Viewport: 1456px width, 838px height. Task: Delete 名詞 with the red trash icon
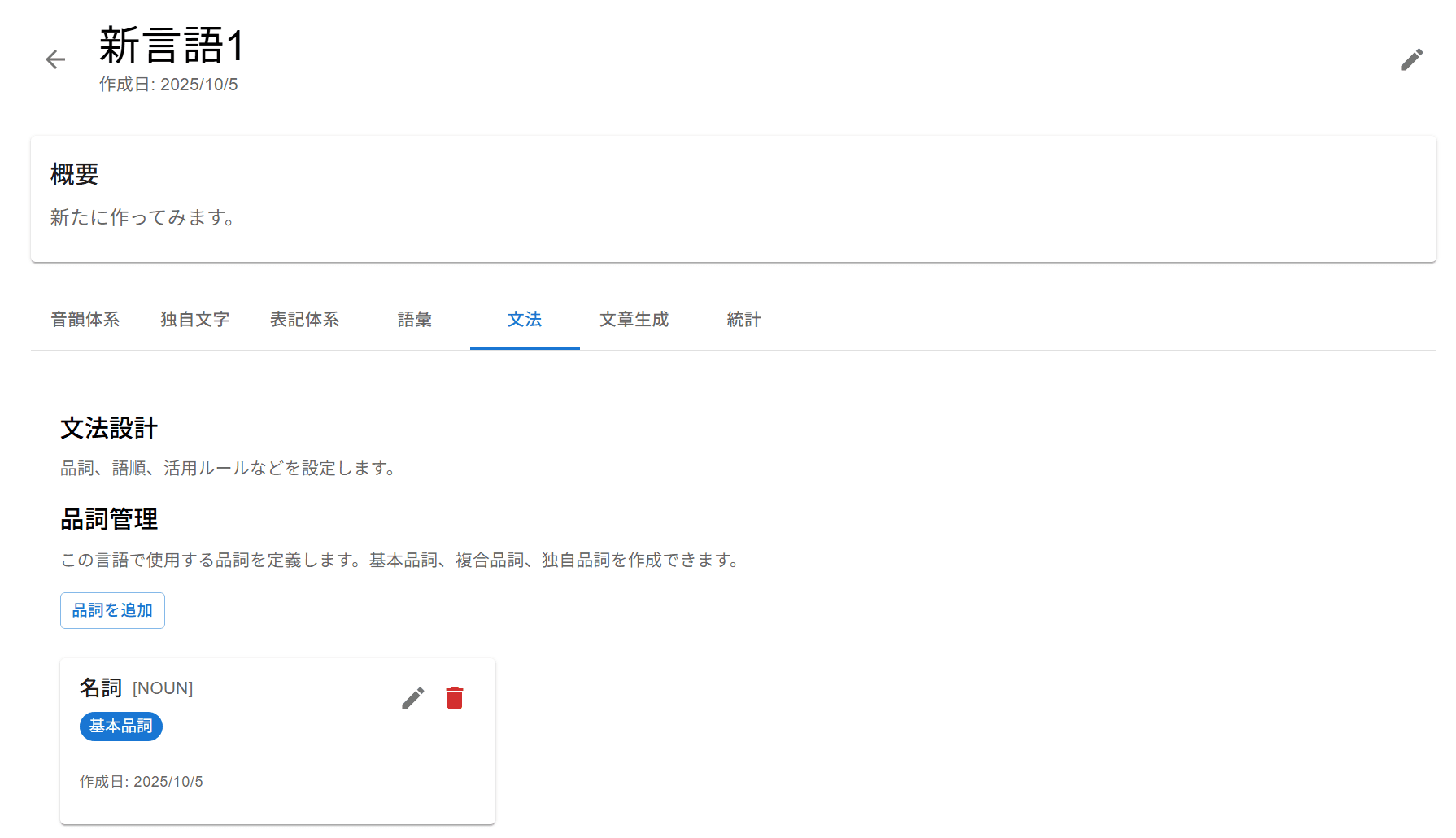(455, 698)
